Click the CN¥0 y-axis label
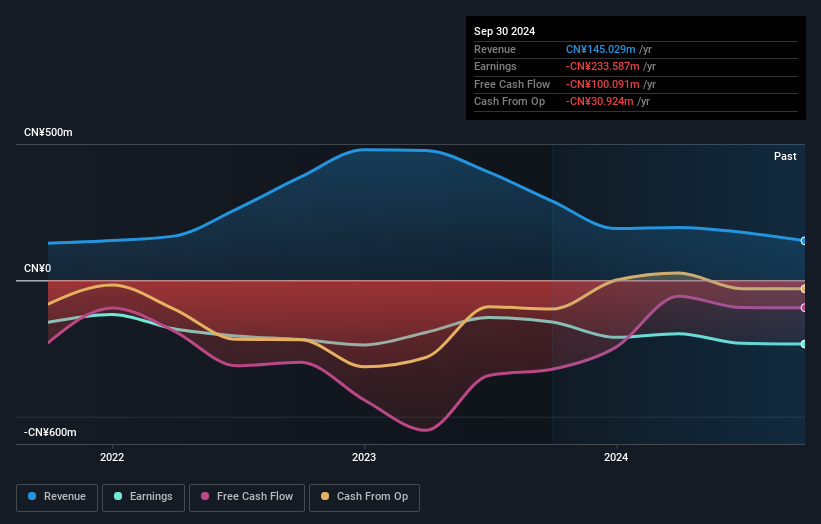This screenshot has width=821, height=524. (38, 269)
